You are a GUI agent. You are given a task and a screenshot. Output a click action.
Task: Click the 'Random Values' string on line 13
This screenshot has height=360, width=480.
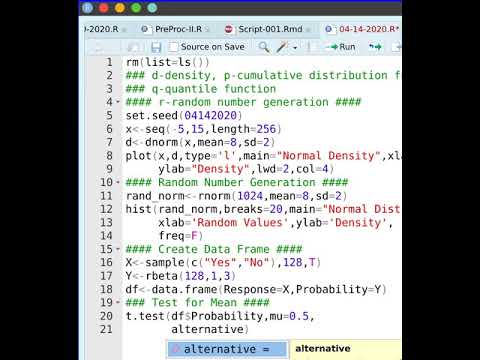pyautogui.click(x=240, y=223)
